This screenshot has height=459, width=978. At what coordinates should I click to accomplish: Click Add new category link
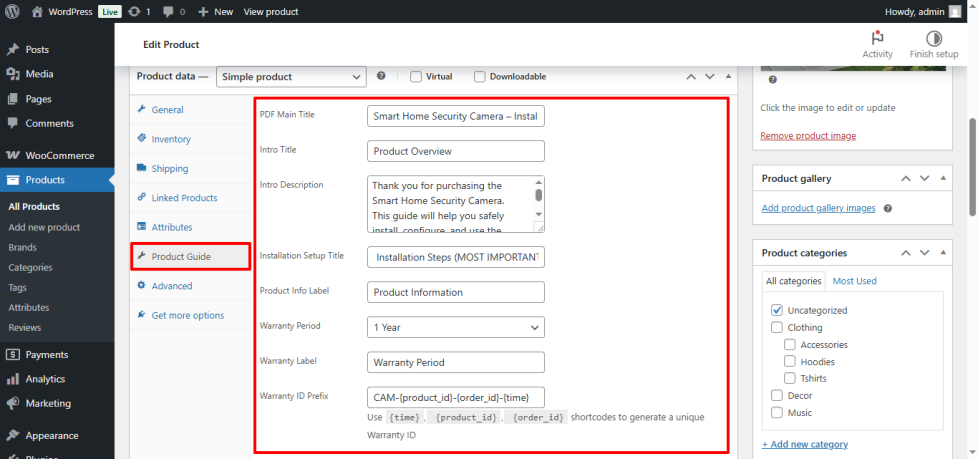[804, 444]
